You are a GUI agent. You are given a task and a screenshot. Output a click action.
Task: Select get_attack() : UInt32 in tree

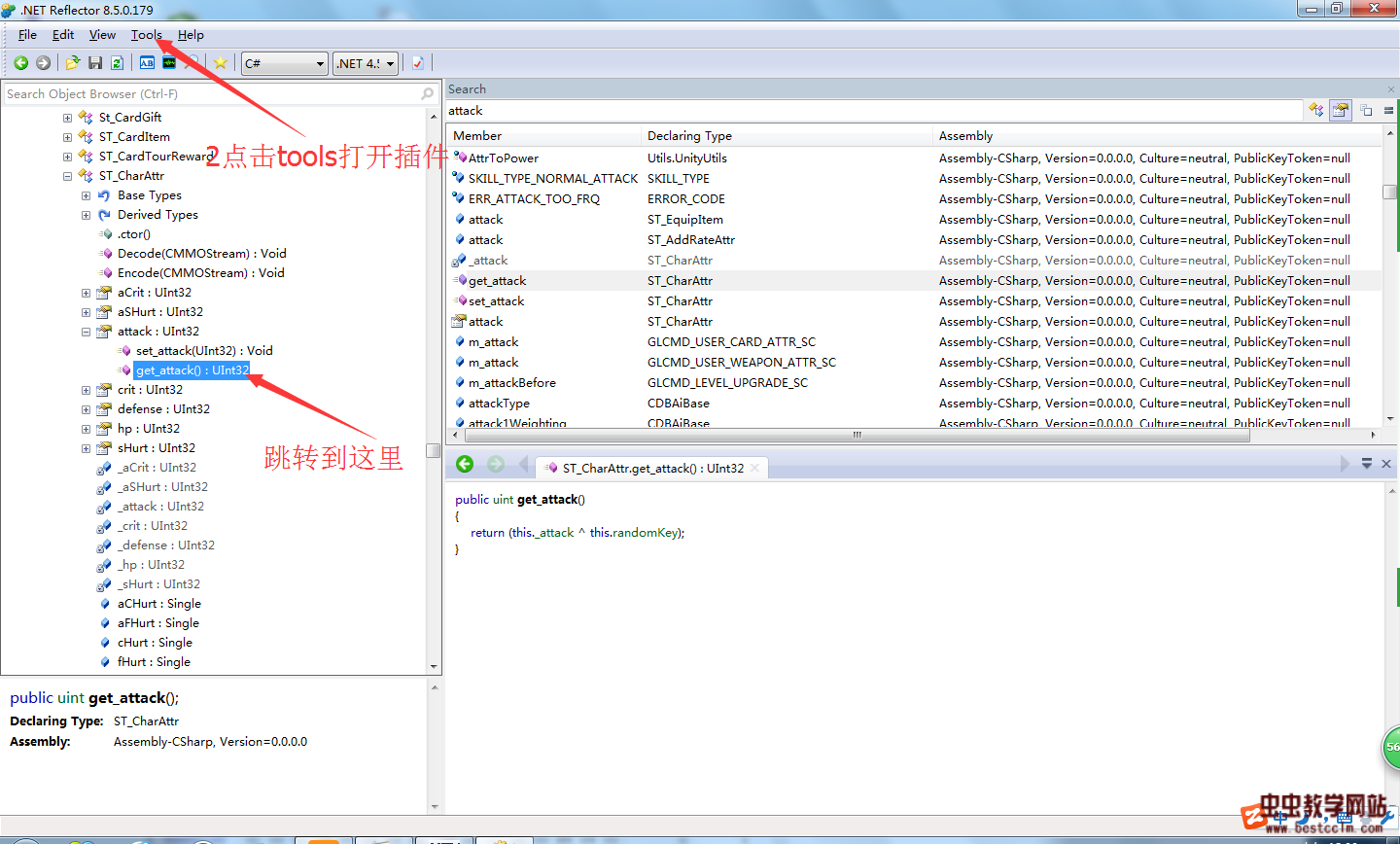[192, 370]
